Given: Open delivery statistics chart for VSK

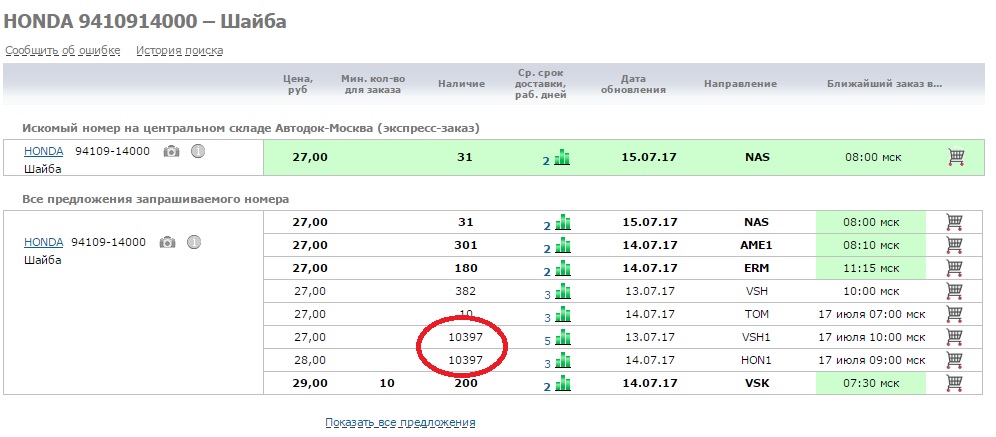Looking at the screenshot, I should 563,384.
